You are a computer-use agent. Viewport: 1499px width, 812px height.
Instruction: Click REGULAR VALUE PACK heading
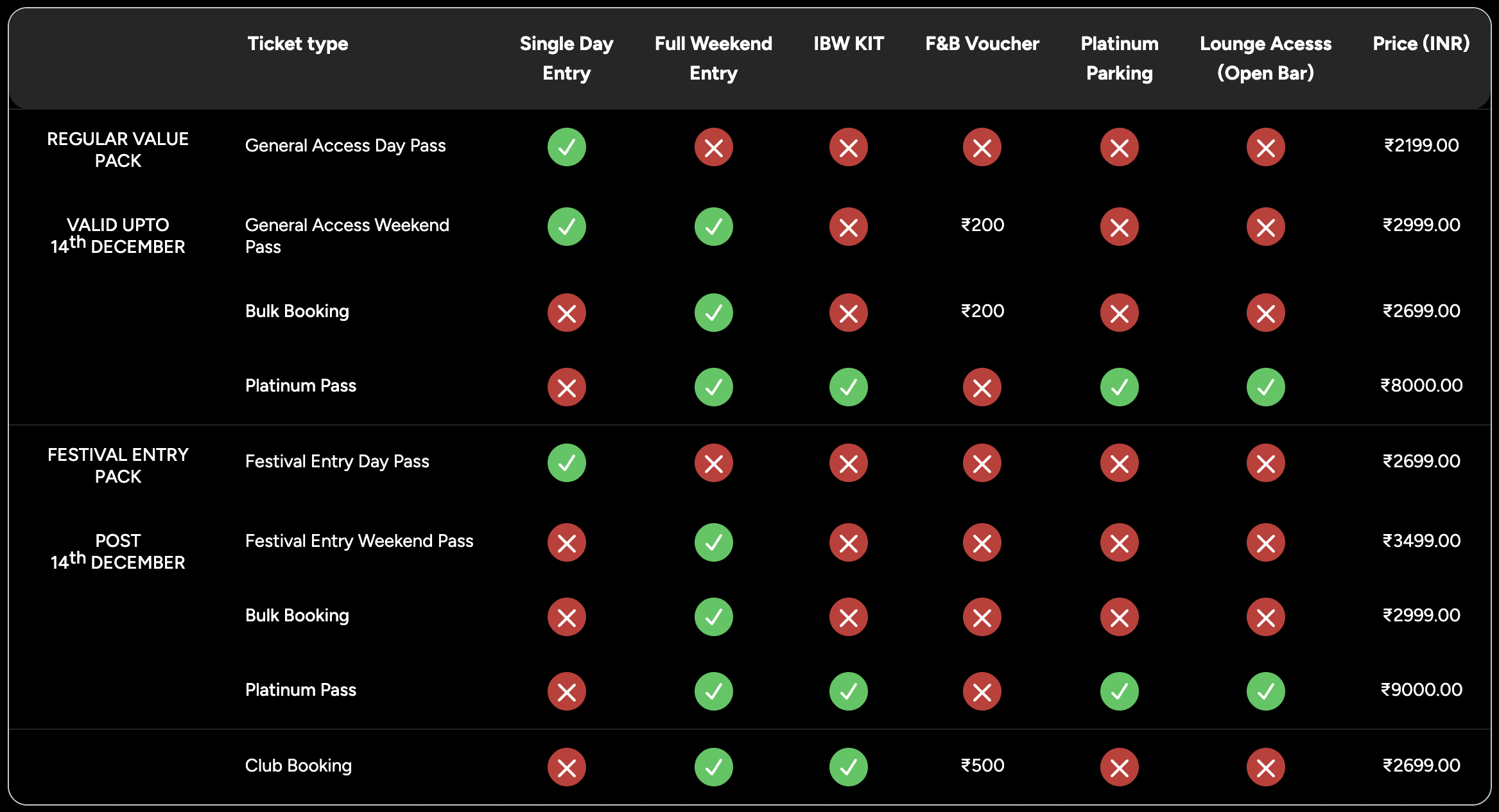[x=118, y=150]
